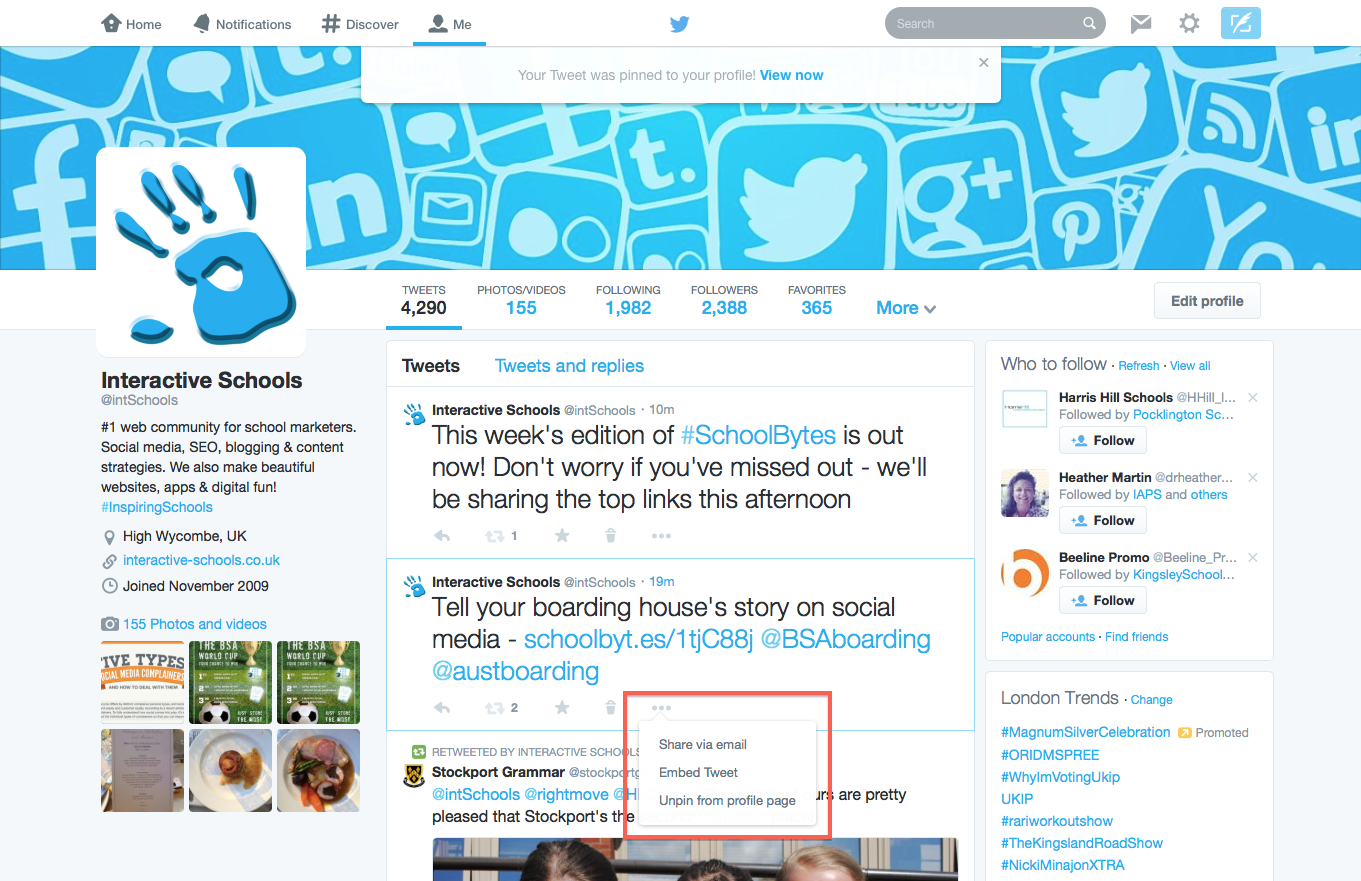Expand the More dropdown in profile stats
The width and height of the screenshot is (1361, 881).
[906, 308]
